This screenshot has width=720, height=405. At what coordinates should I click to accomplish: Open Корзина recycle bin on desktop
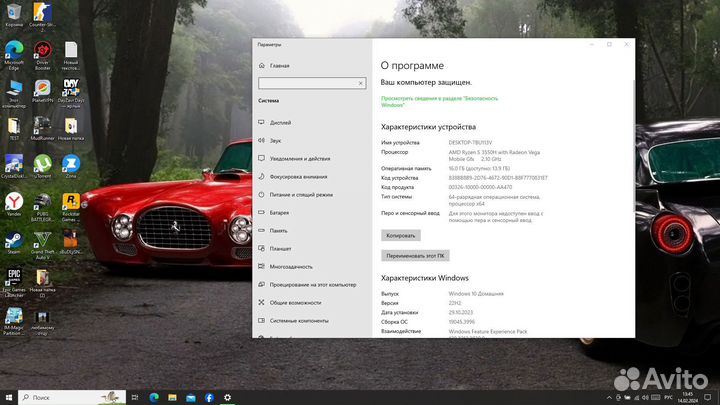tap(14, 14)
